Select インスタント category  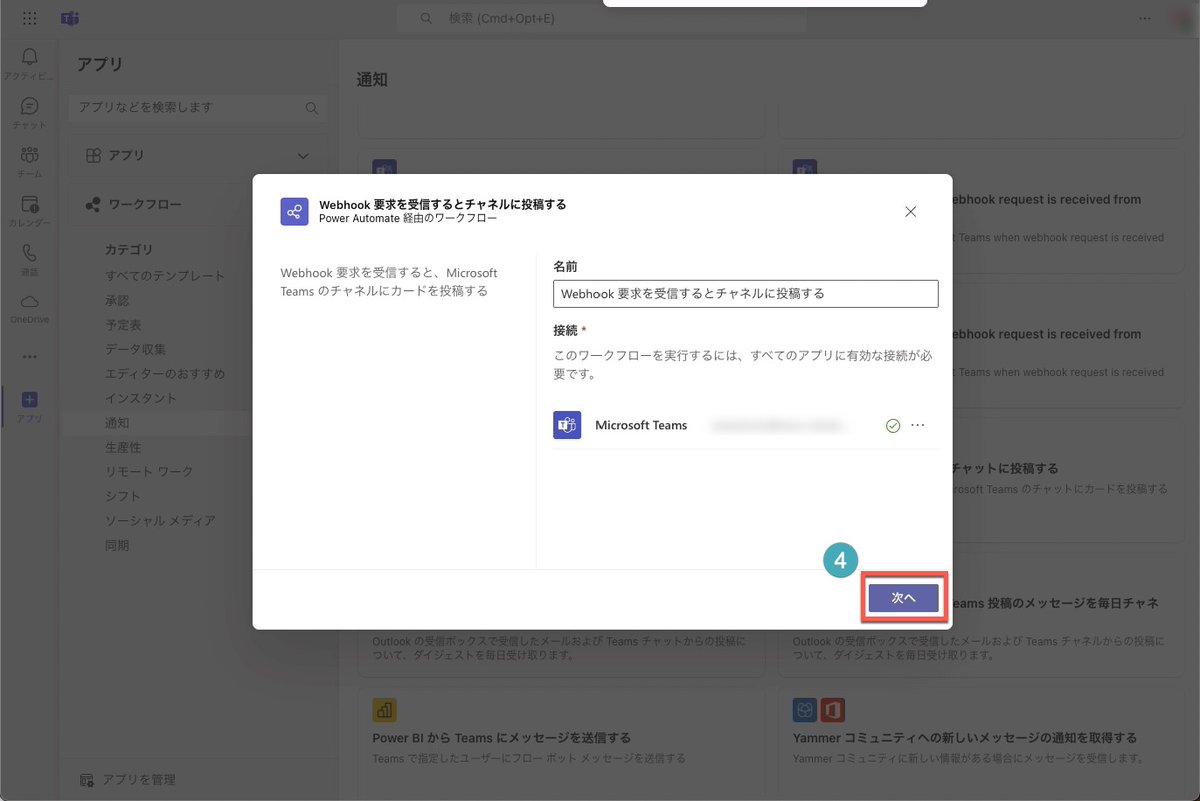(141, 398)
